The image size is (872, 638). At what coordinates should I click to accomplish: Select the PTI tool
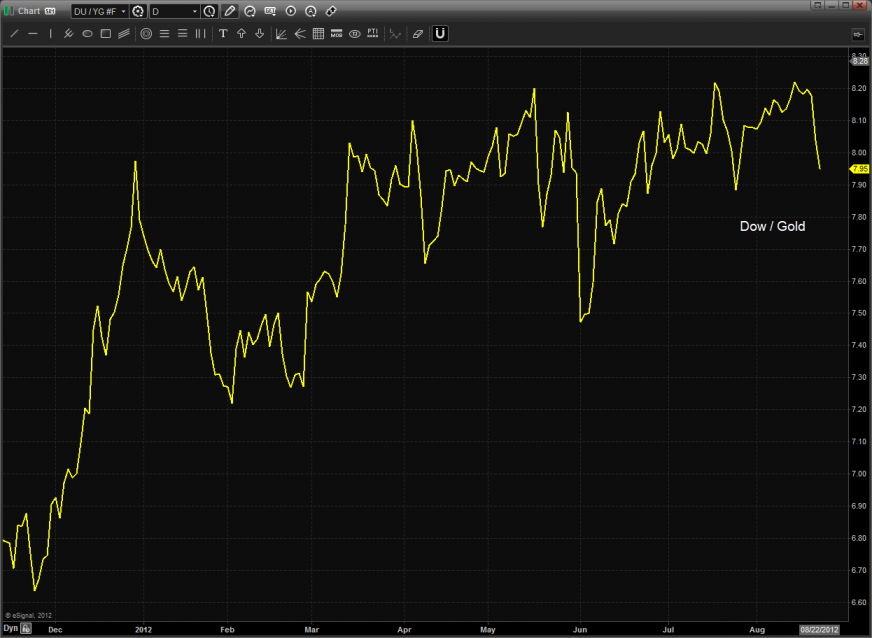373,34
